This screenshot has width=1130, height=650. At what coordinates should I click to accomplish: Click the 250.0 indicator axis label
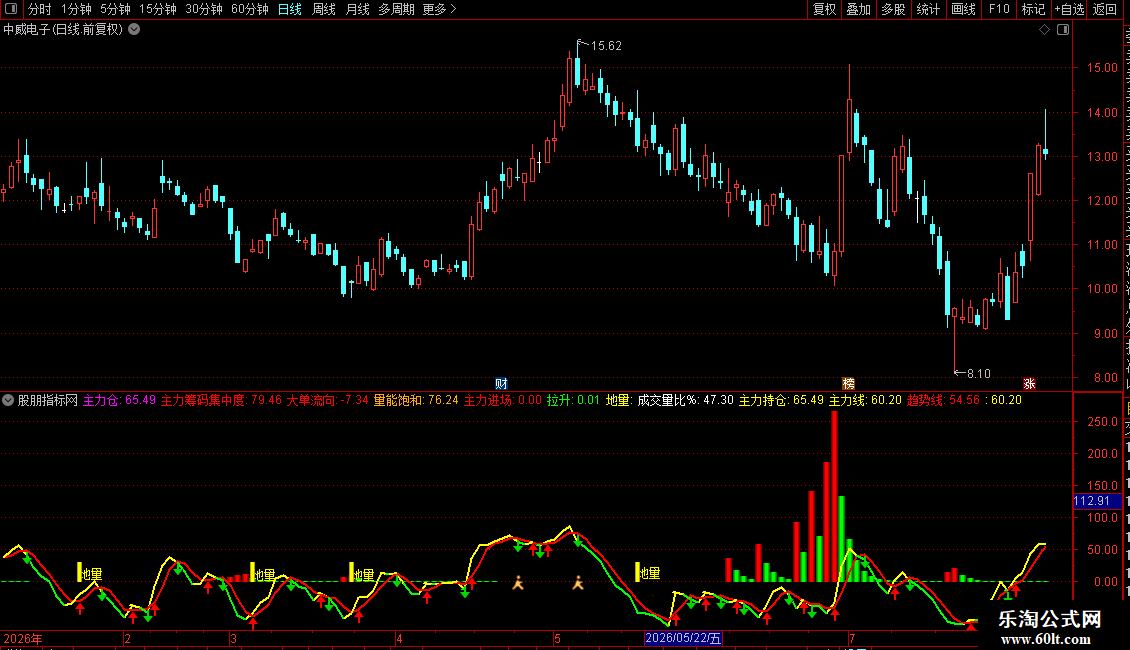click(1102, 422)
